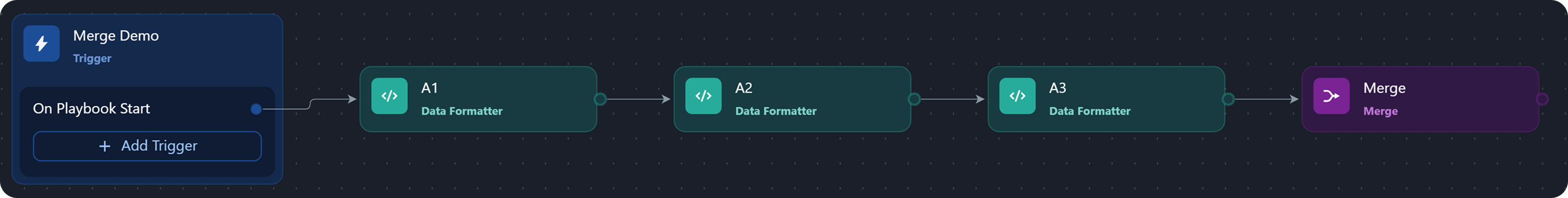Click the A2 node output connector
This screenshot has height=198, width=1568.
click(x=914, y=99)
